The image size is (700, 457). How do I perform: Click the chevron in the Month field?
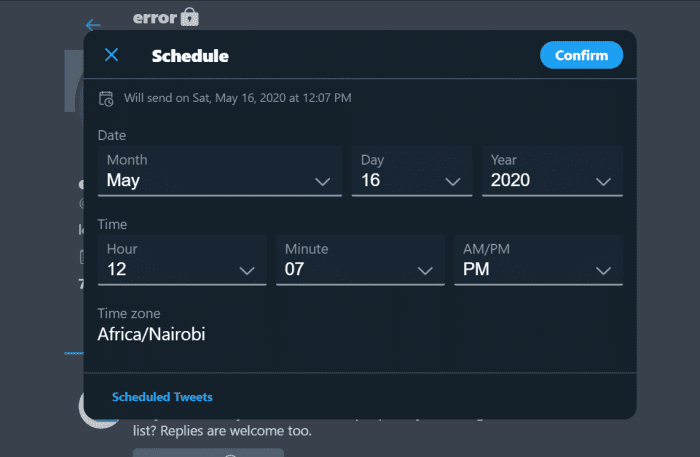(322, 182)
